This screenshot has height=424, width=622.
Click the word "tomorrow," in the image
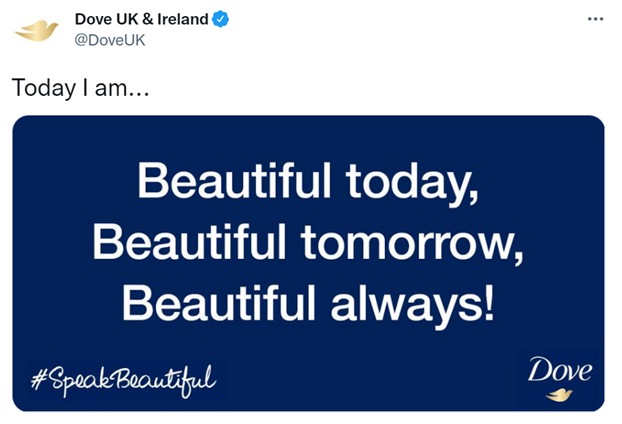pos(412,244)
